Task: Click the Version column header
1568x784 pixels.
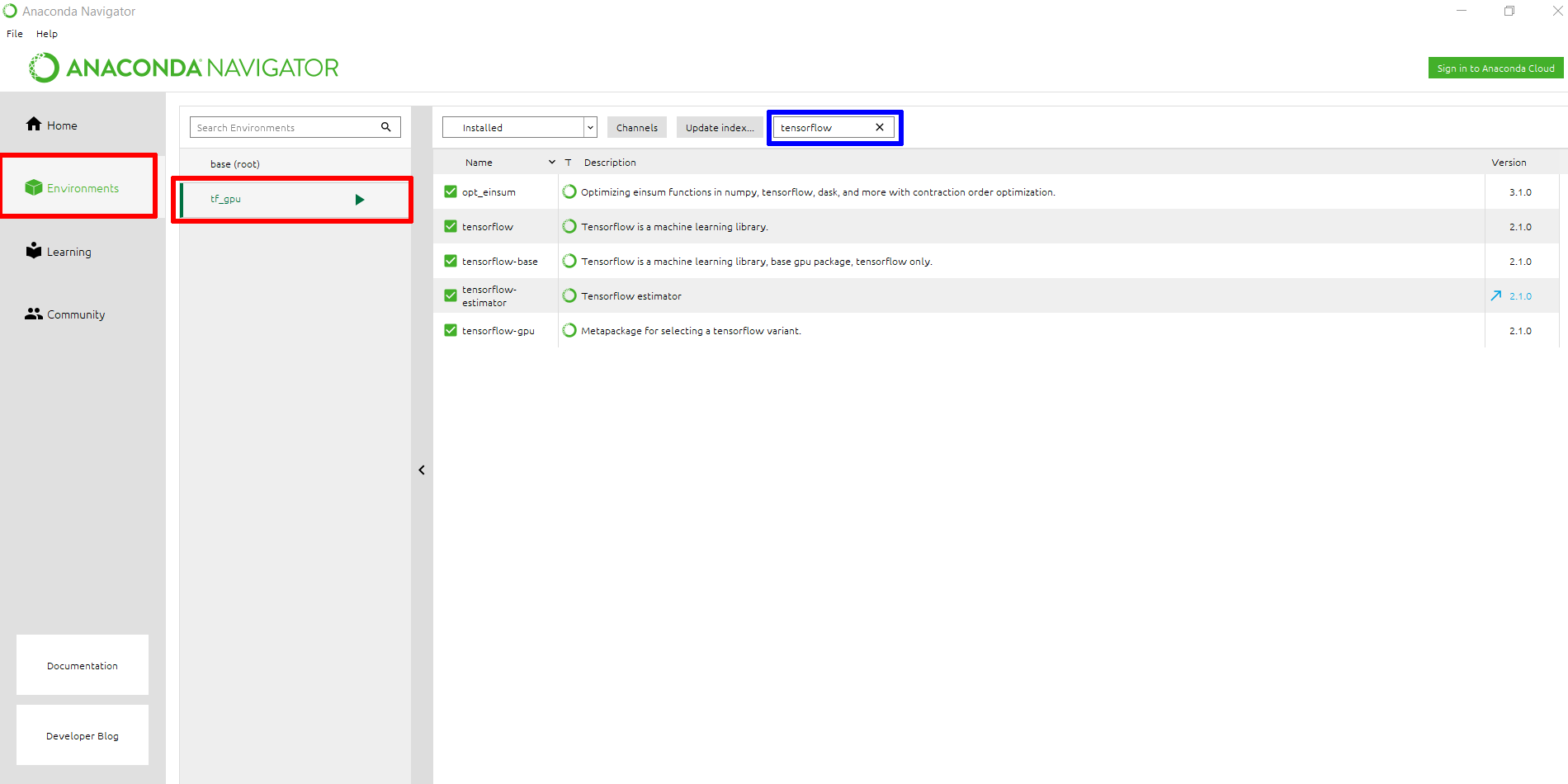Action: (x=1509, y=163)
